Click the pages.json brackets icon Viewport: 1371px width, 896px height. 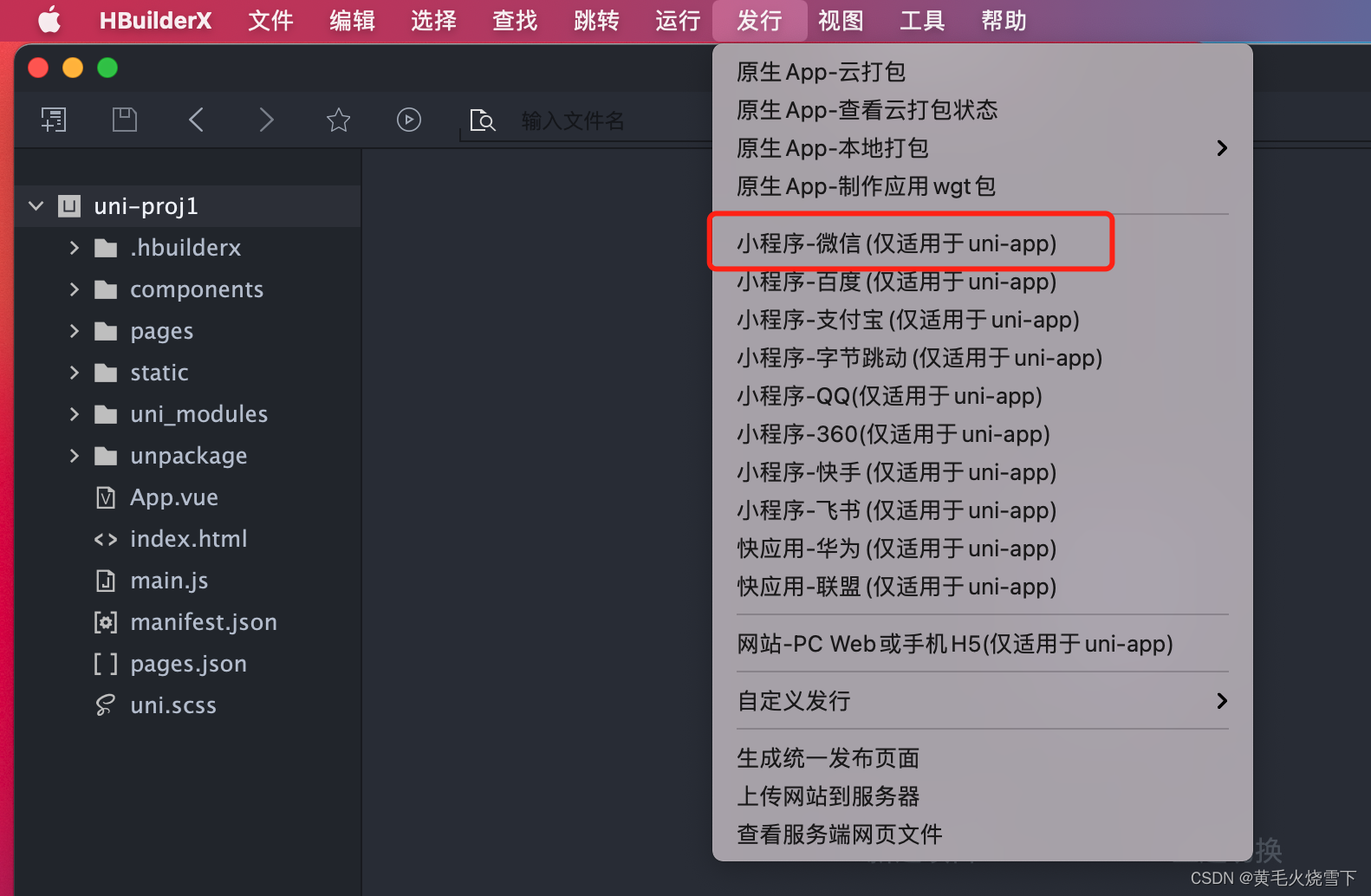106,664
